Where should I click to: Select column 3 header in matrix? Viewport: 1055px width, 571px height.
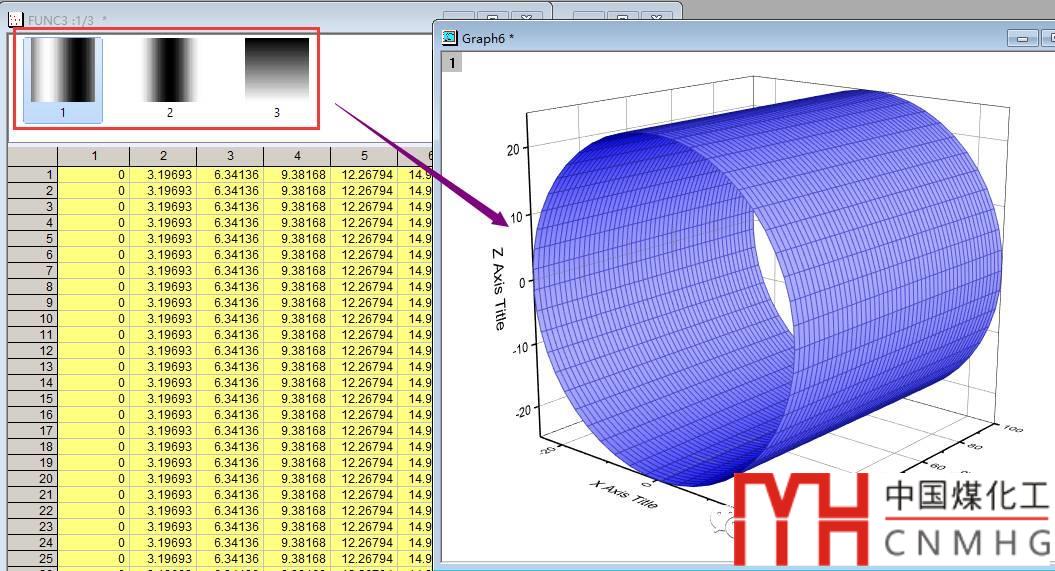(230, 156)
